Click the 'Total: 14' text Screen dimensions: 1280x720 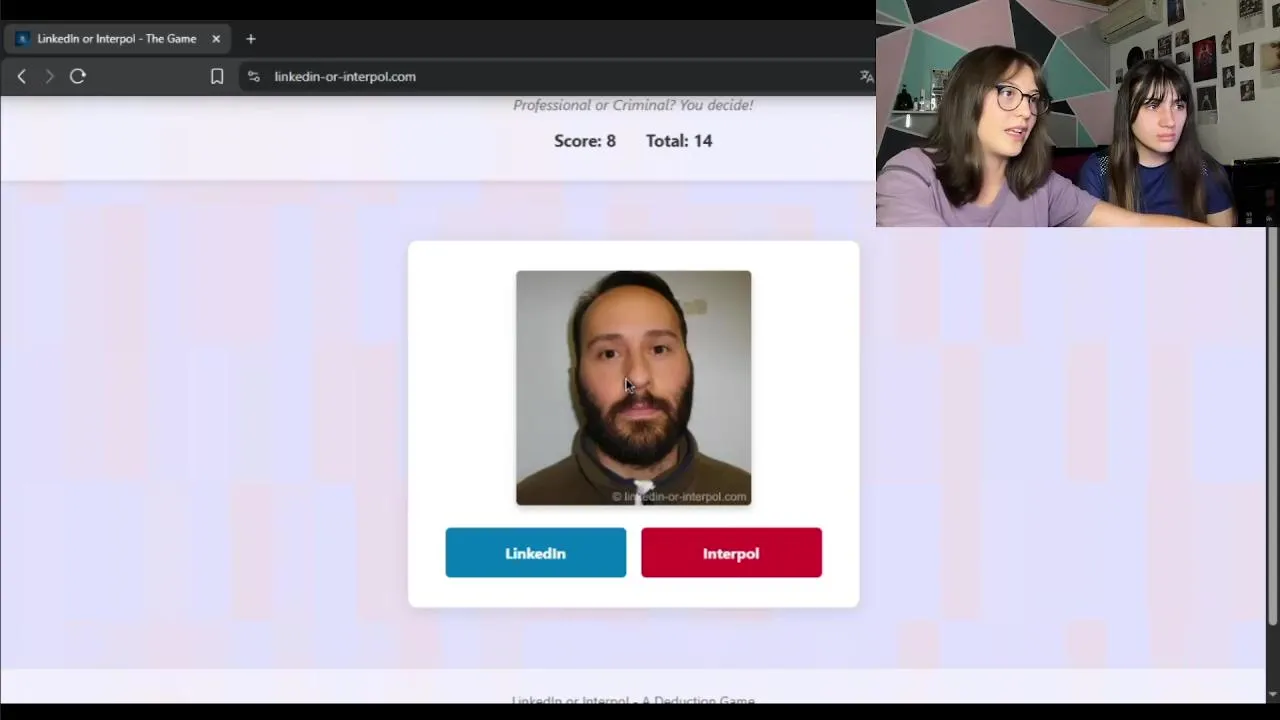[x=679, y=141]
